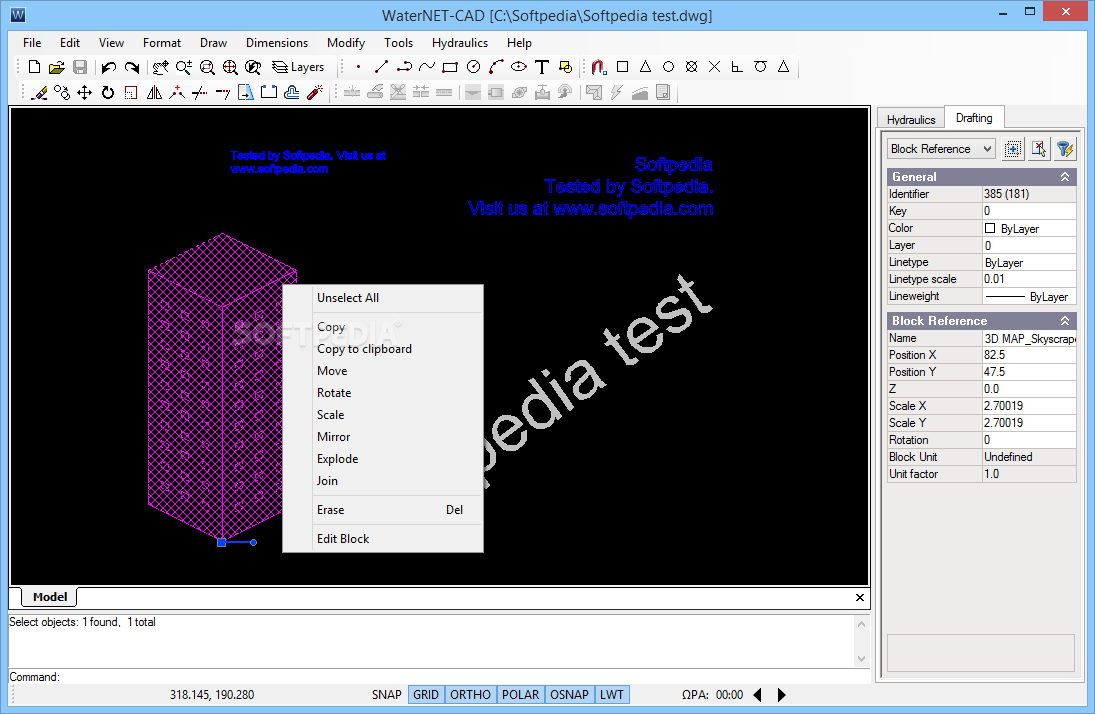
Task: Click the Explode dynamite icon
Action: (x=315, y=92)
